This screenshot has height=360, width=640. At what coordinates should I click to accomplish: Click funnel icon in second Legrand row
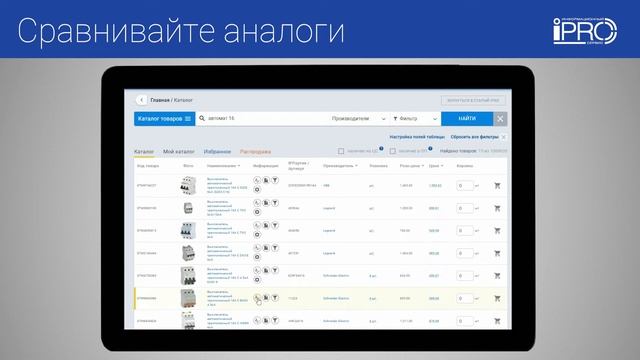[275, 225]
